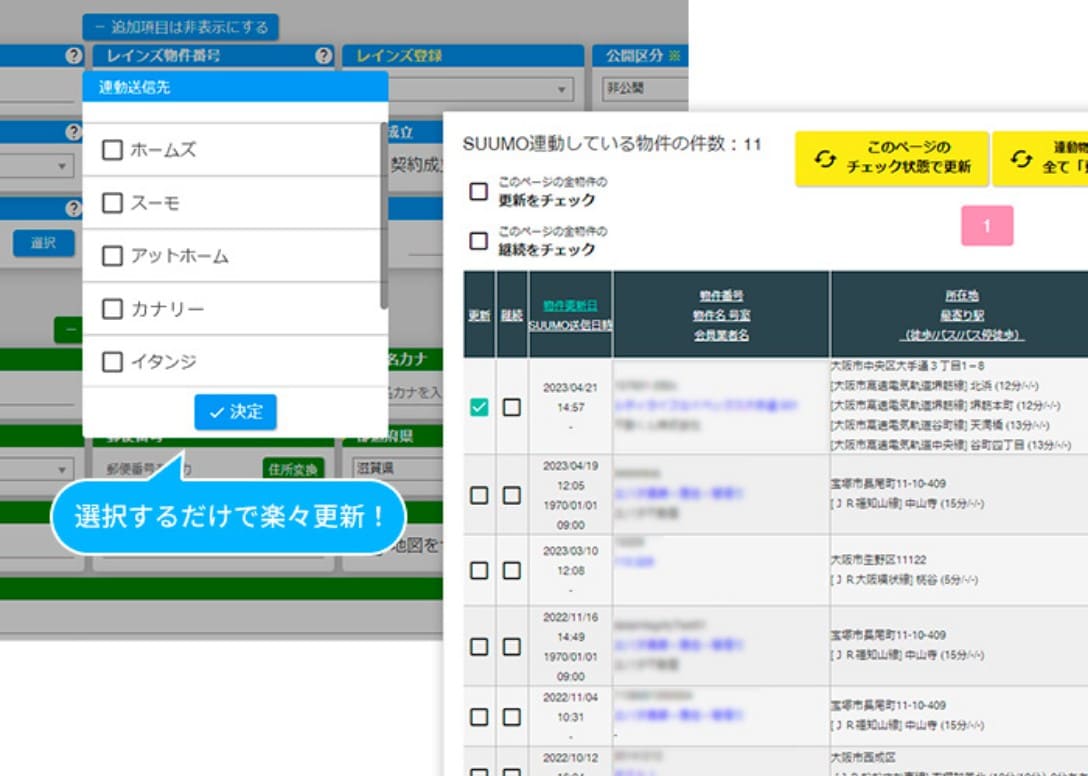Click address 大阪市中央区大手通３丁目1−8
Image resolution: width=1088 pixels, height=776 pixels.
click(x=907, y=365)
